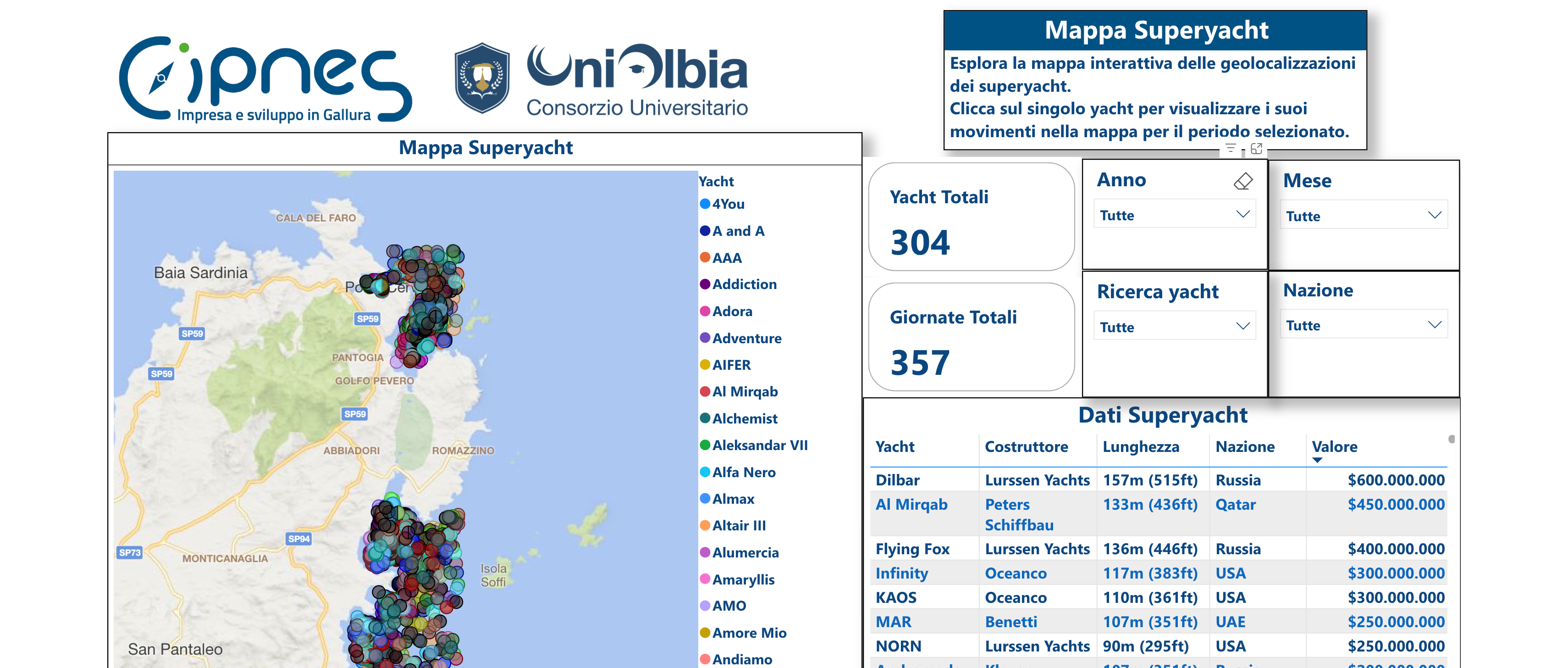
Task: Select Addiction in the yacht legend
Action: pos(738,284)
